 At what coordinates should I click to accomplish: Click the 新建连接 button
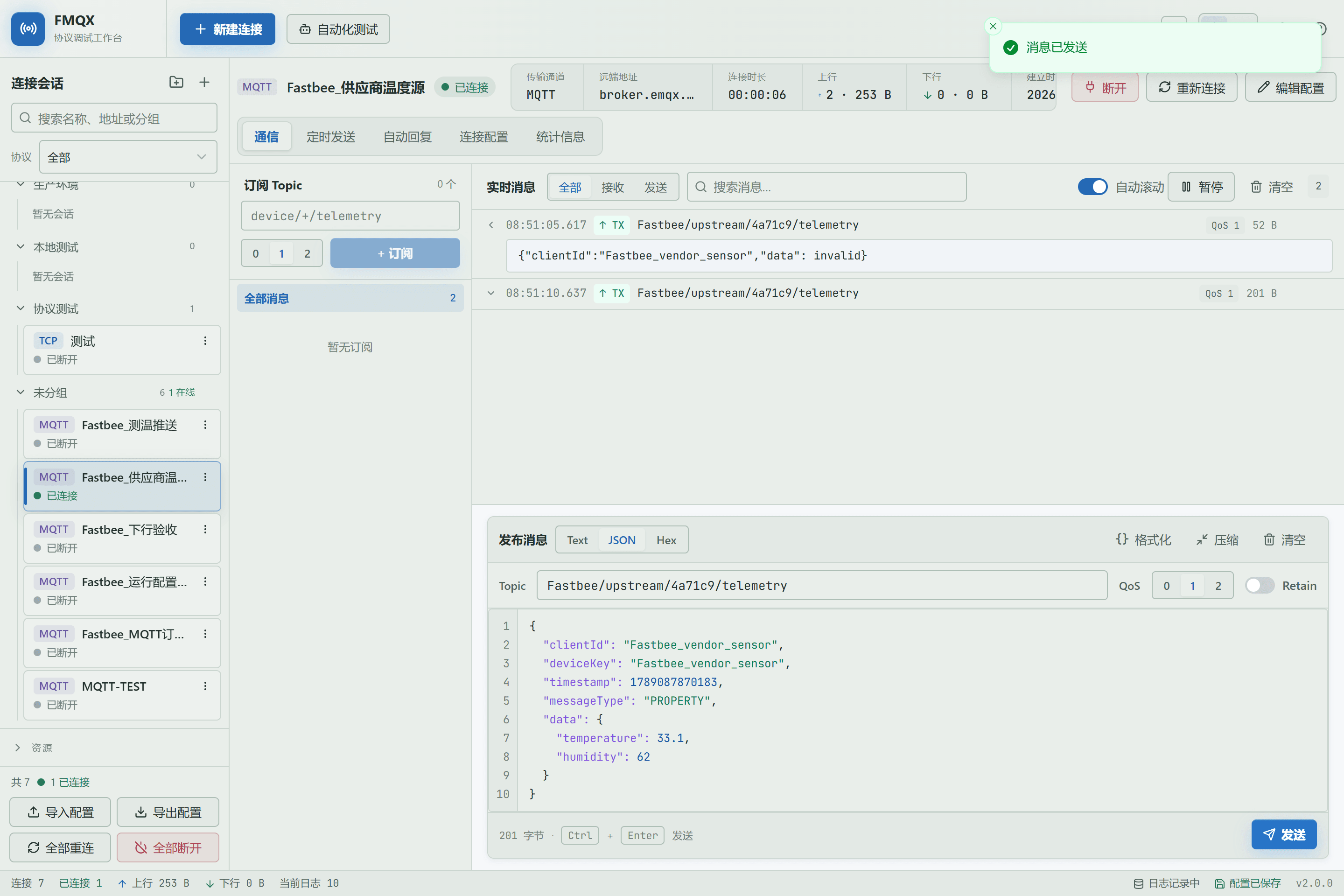coord(227,29)
